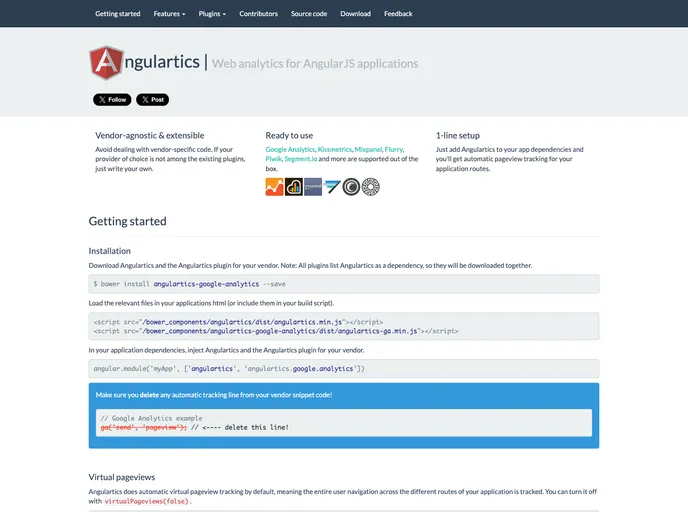This screenshot has width=688, height=512.
Task: Follow the Piwik link
Action: pos(273,159)
